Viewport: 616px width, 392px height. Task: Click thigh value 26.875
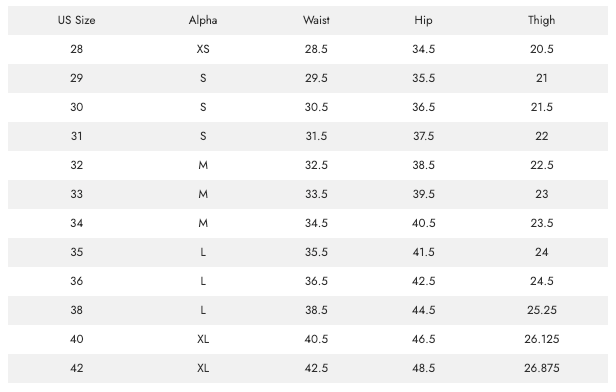pos(541,368)
